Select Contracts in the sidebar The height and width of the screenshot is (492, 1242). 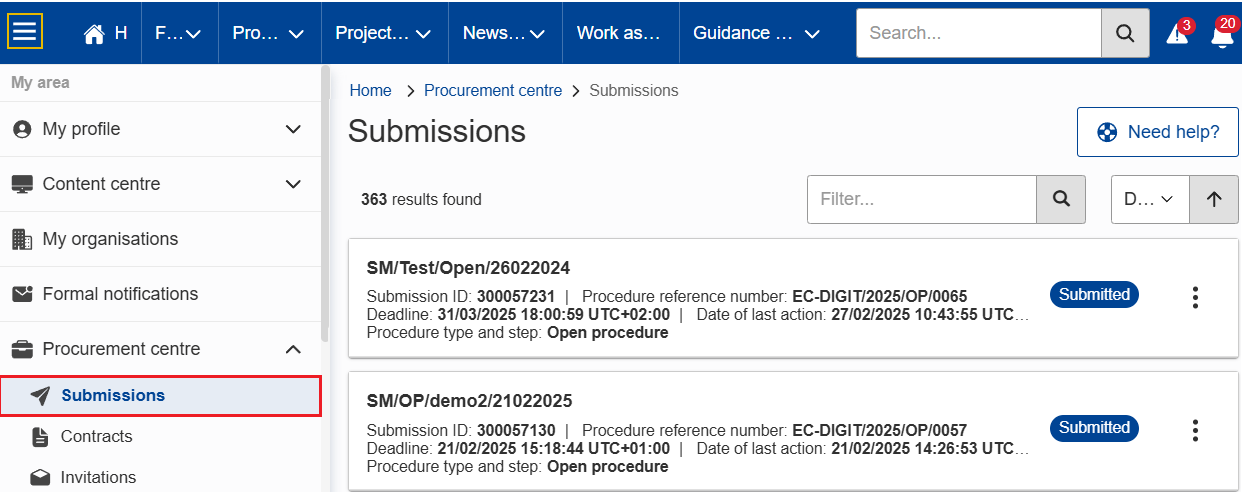[x=96, y=436]
